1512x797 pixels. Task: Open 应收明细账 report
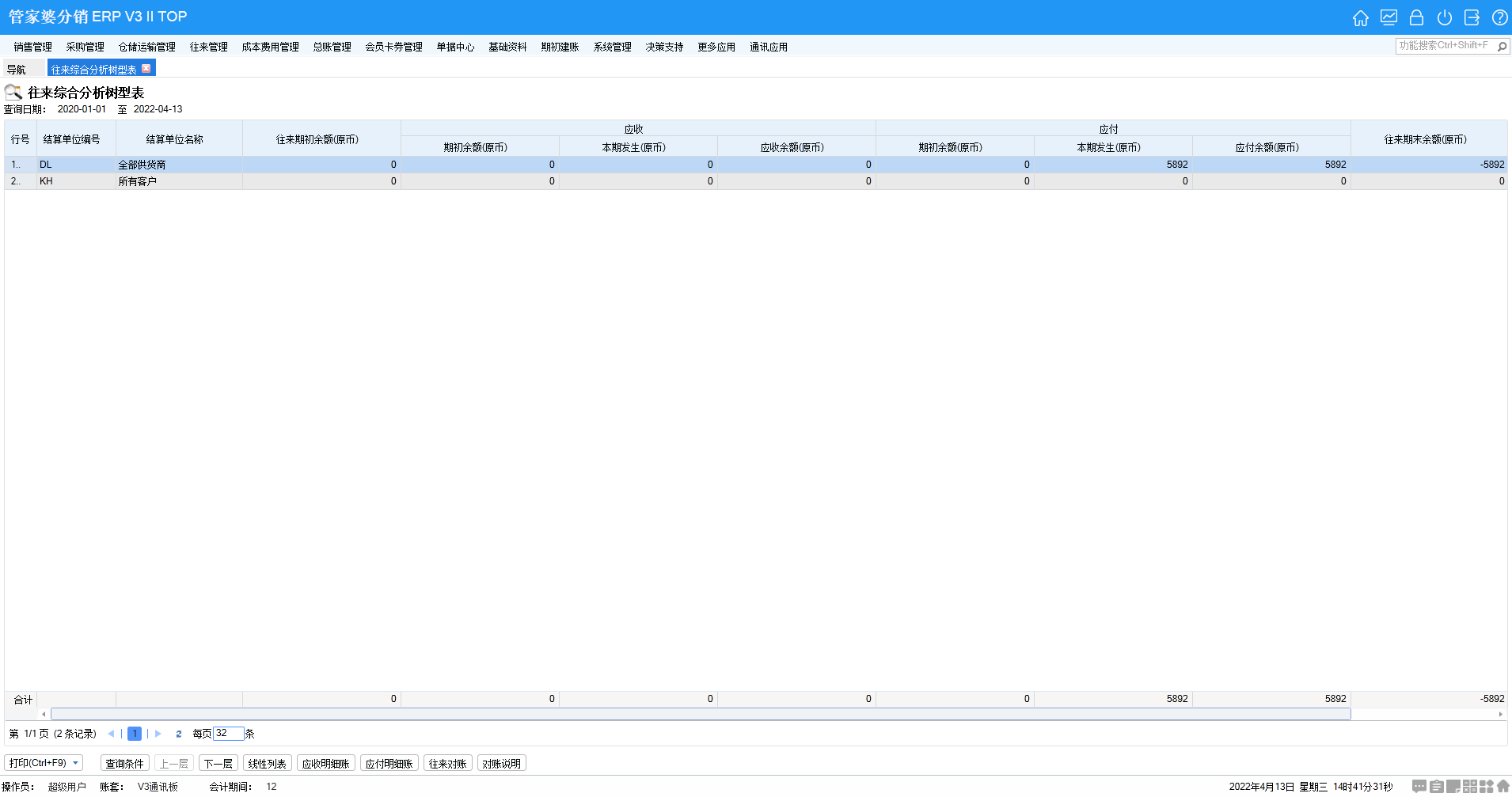[x=325, y=763]
